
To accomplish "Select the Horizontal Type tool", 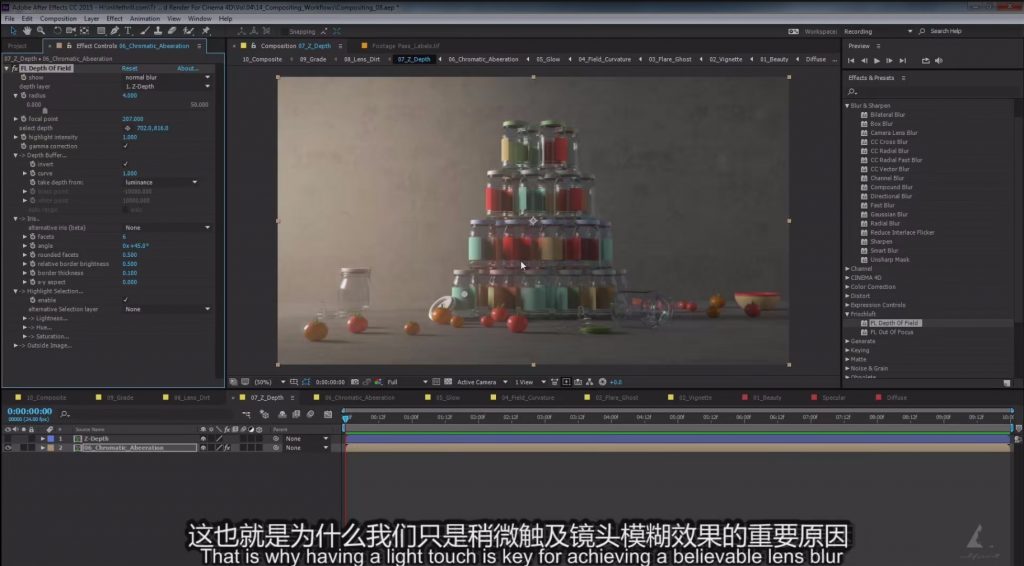I will pyautogui.click(x=128, y=31).
